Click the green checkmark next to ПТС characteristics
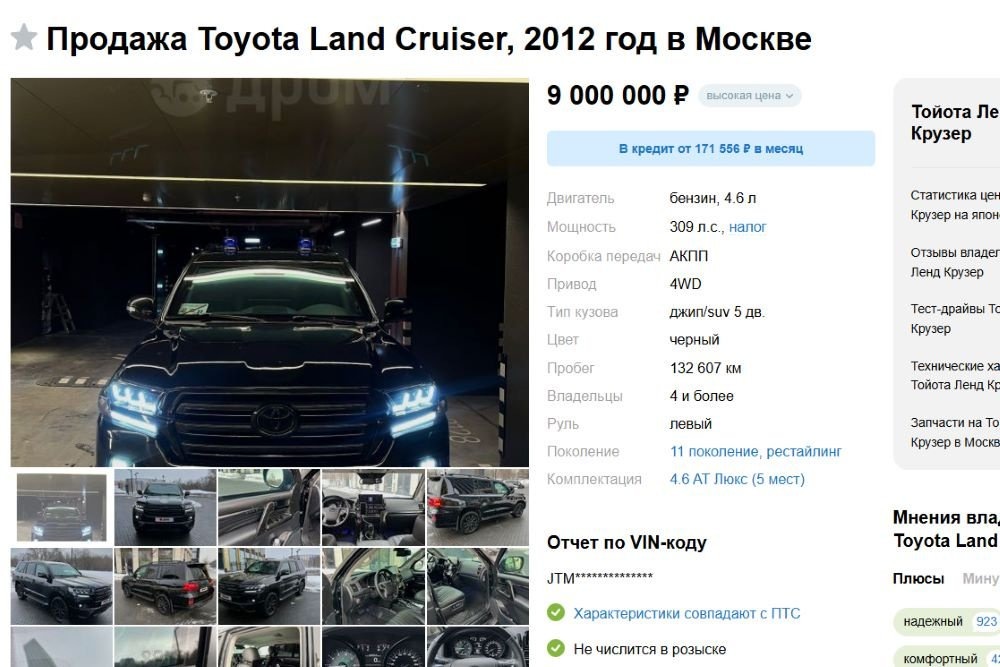1000x667 pixels. [555, 613]
